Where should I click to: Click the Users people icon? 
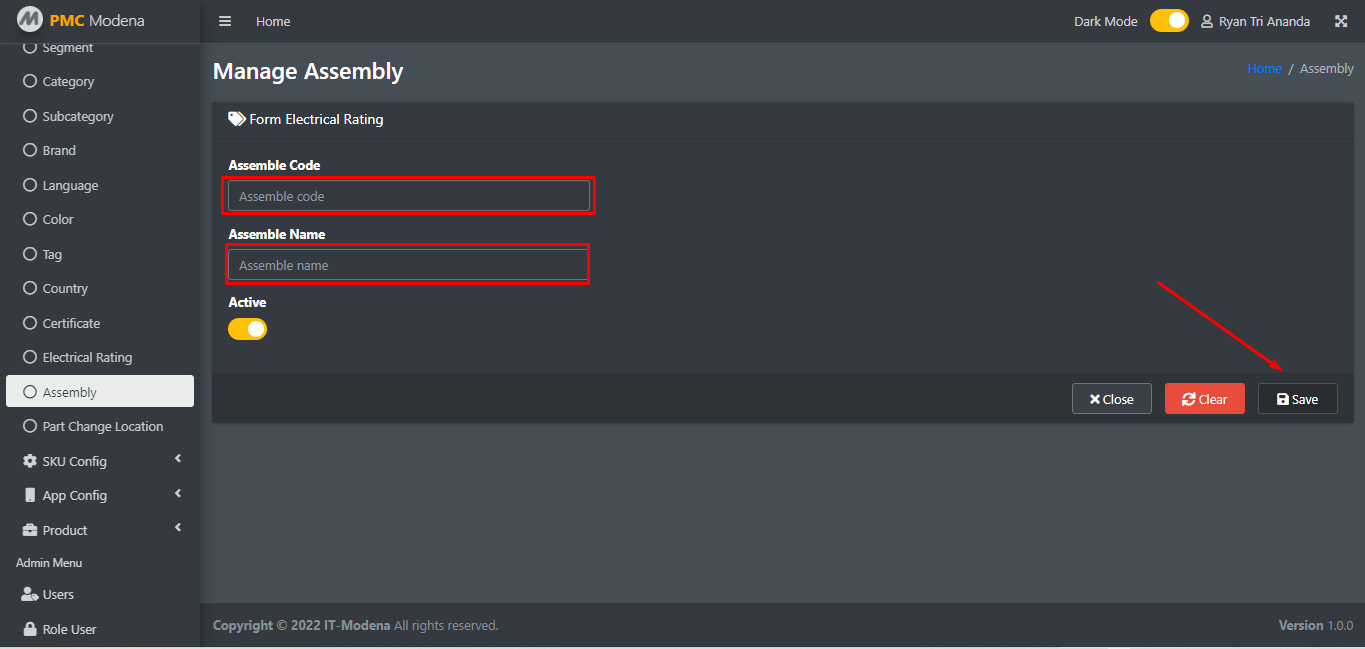point(30,594)
